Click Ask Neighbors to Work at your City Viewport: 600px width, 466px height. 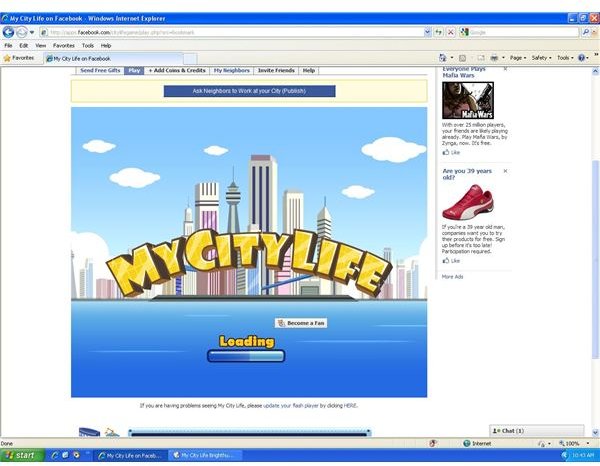tap(249, 91)
